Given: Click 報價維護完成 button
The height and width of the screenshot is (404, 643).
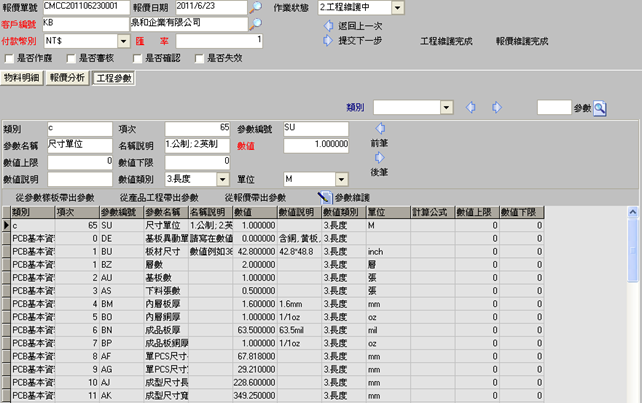Looking at the screenshot, I should pyautogui.click(x=522, y=41).
